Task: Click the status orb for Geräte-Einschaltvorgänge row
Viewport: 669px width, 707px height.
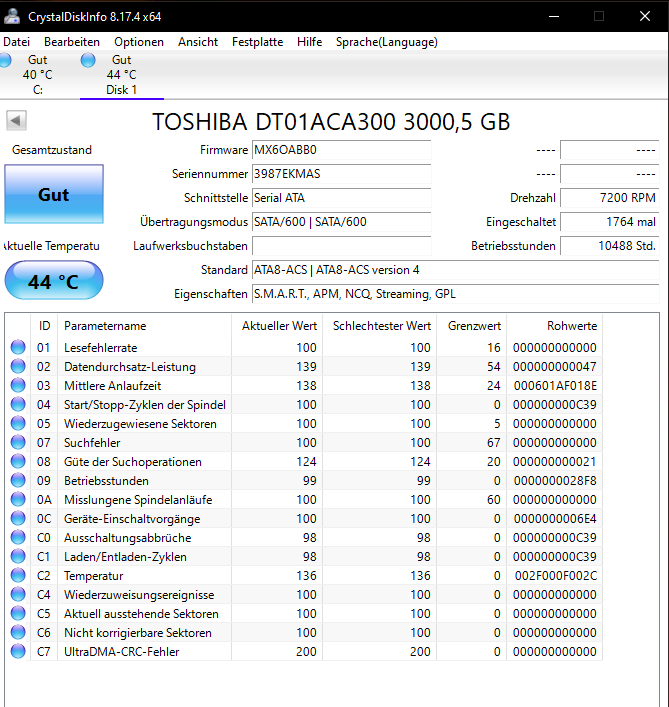Action: tap(18, 518)
